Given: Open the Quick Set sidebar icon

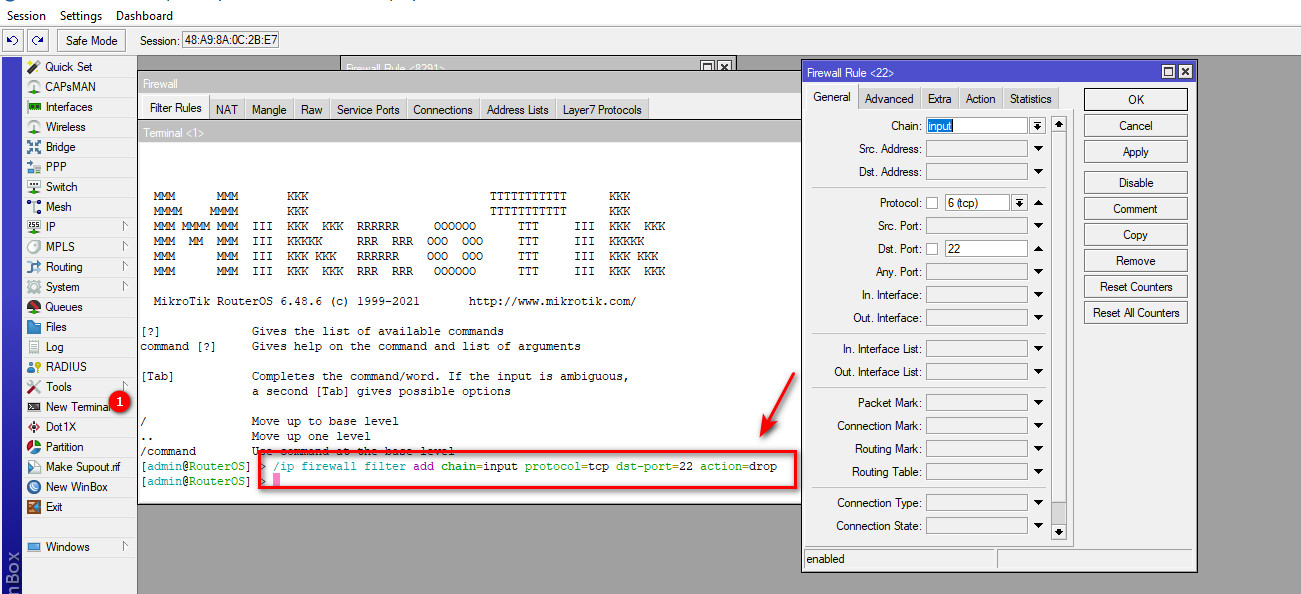Looking at the screenshot, I should point(34,67).
